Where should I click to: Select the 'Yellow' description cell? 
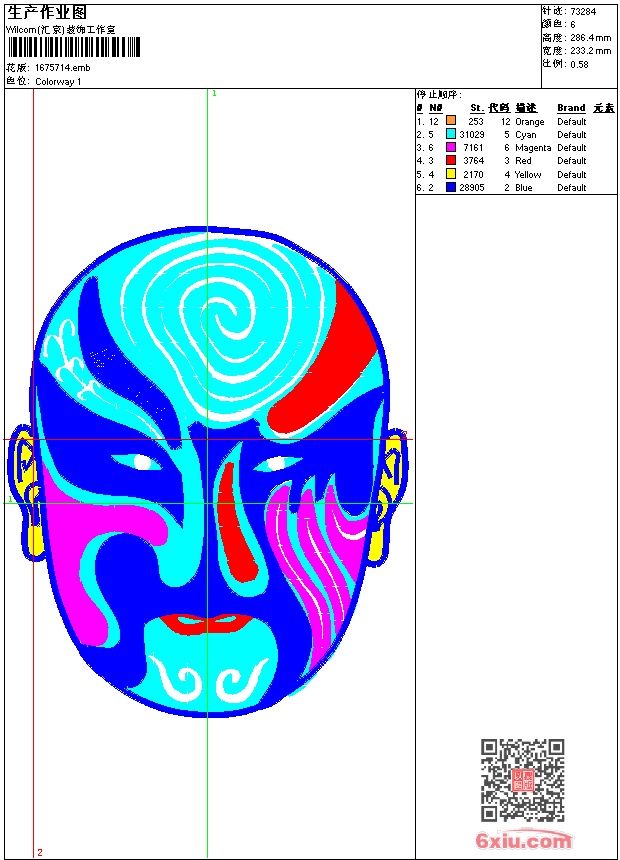(528, 174)
